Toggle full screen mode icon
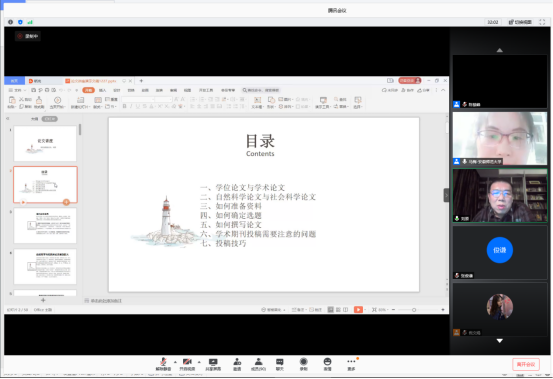 click(x=542, y=22)
